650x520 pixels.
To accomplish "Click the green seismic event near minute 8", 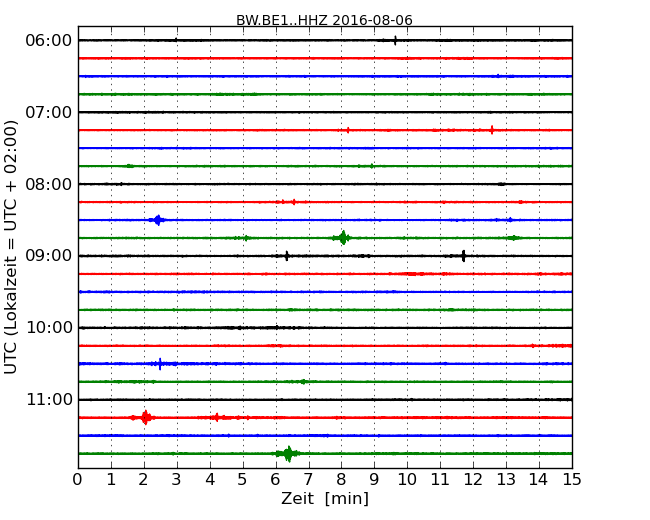I will tap(342, 238).
